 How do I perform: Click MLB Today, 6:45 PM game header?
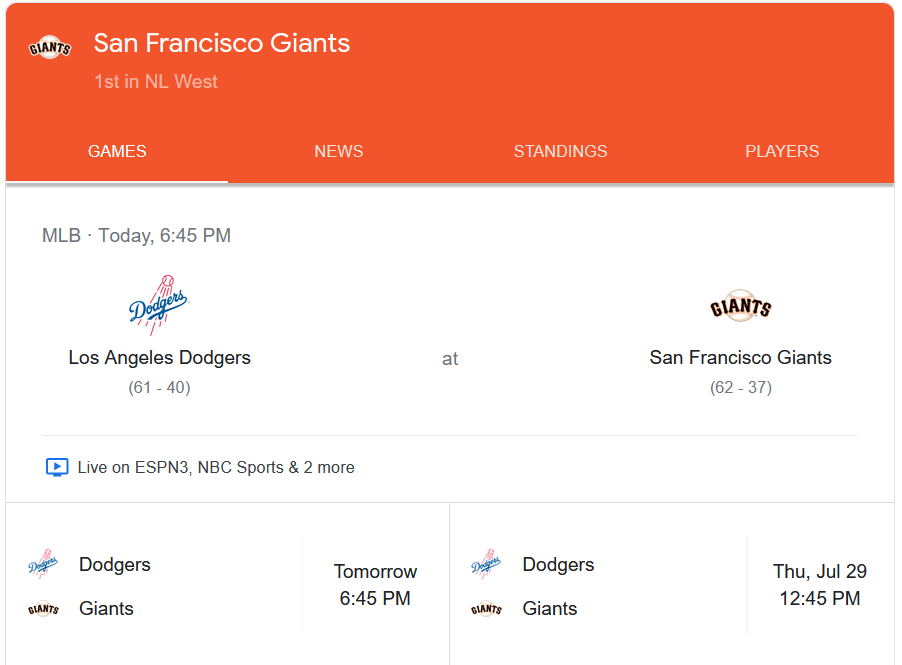(136, 236)
